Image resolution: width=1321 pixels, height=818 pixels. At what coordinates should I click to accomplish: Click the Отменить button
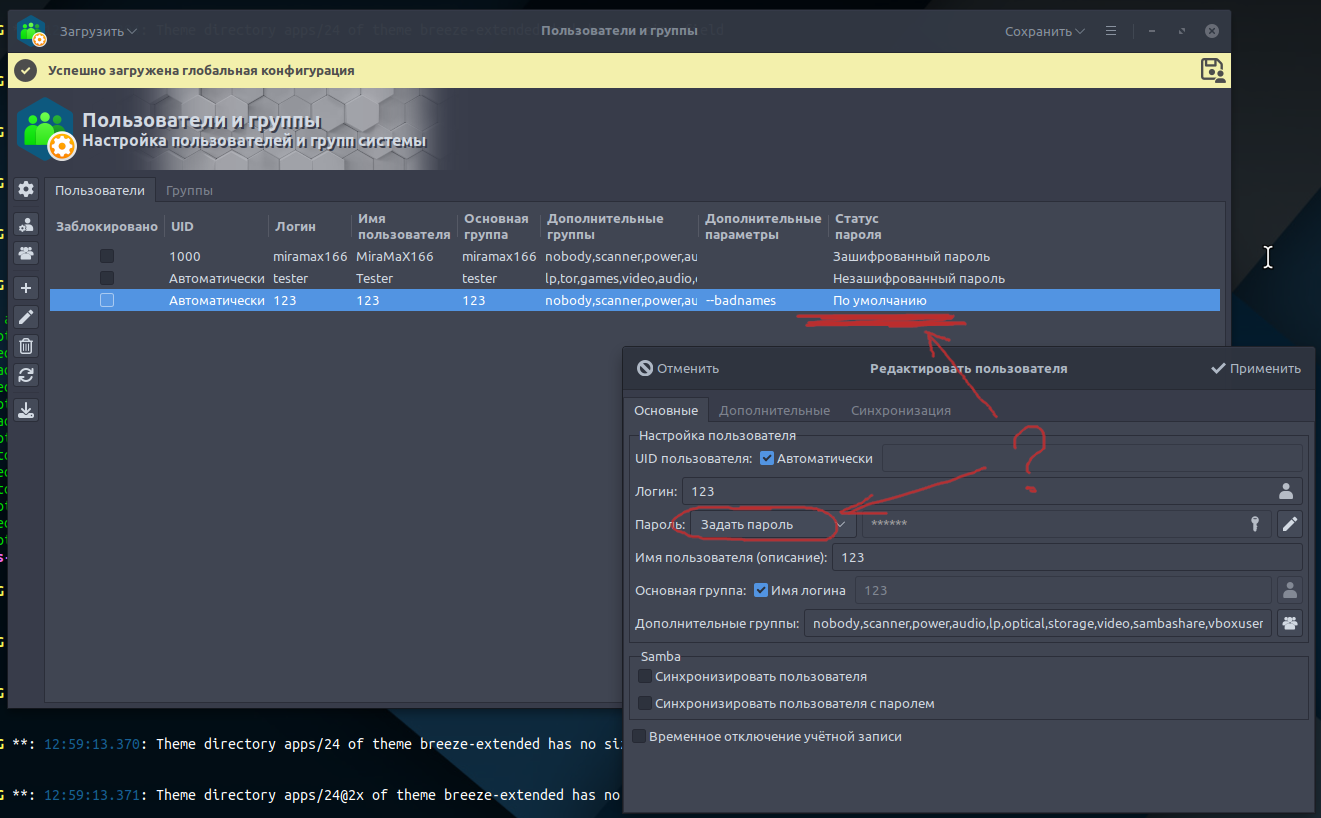pos(678,368)
